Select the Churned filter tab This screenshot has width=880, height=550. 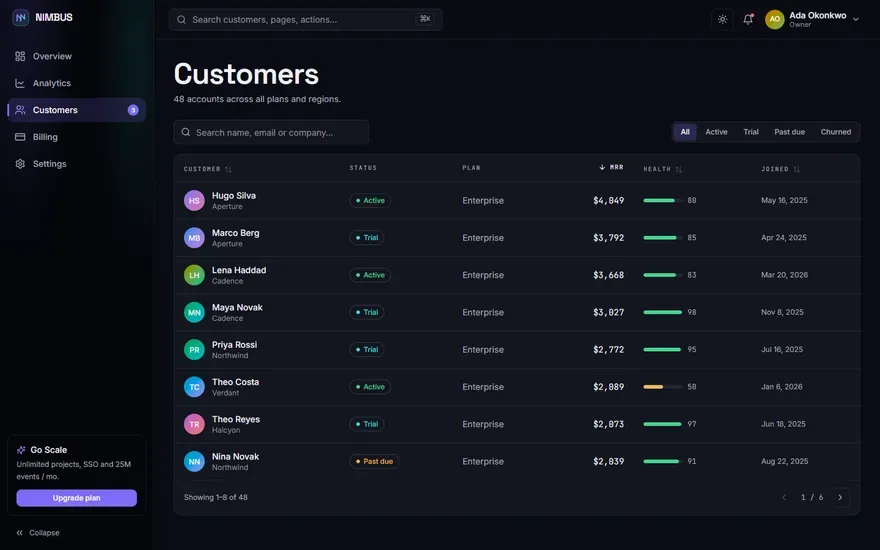point(836,132)
